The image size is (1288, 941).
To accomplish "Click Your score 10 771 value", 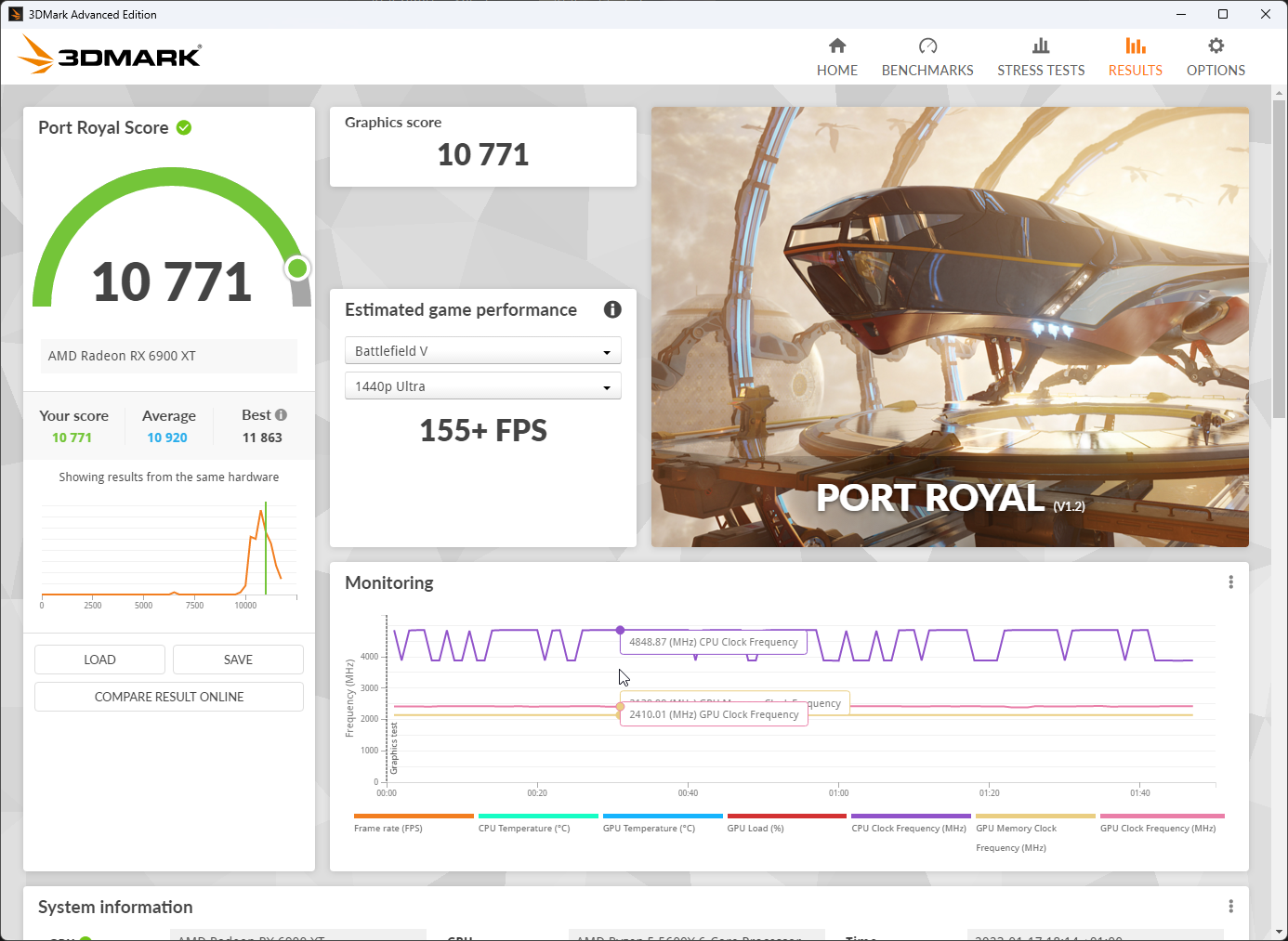I will (72, 438).
